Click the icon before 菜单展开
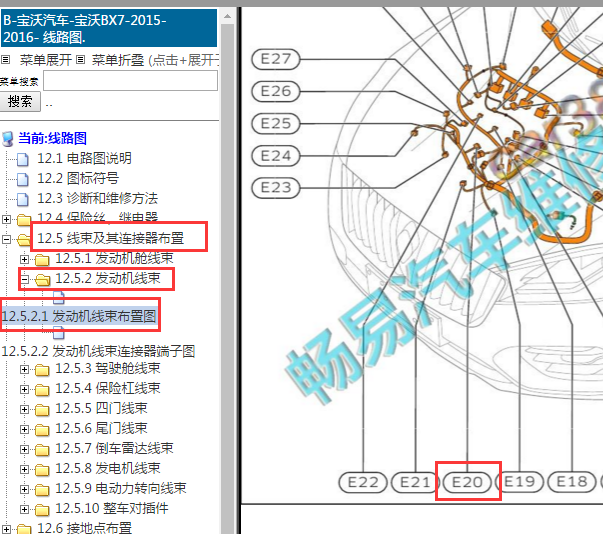Viewport: 603px width, 534px height. pos(5,60)
